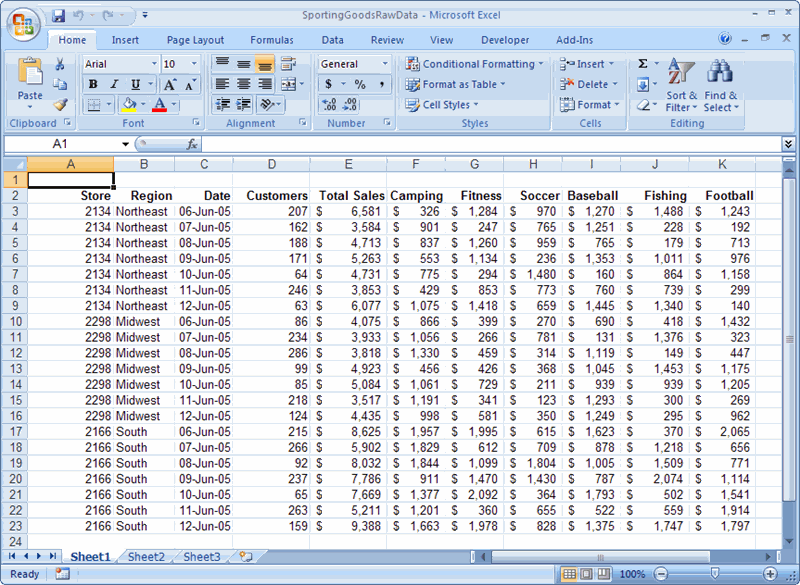Open the Name Box dropdown arrow

click(x=125, y=144)
